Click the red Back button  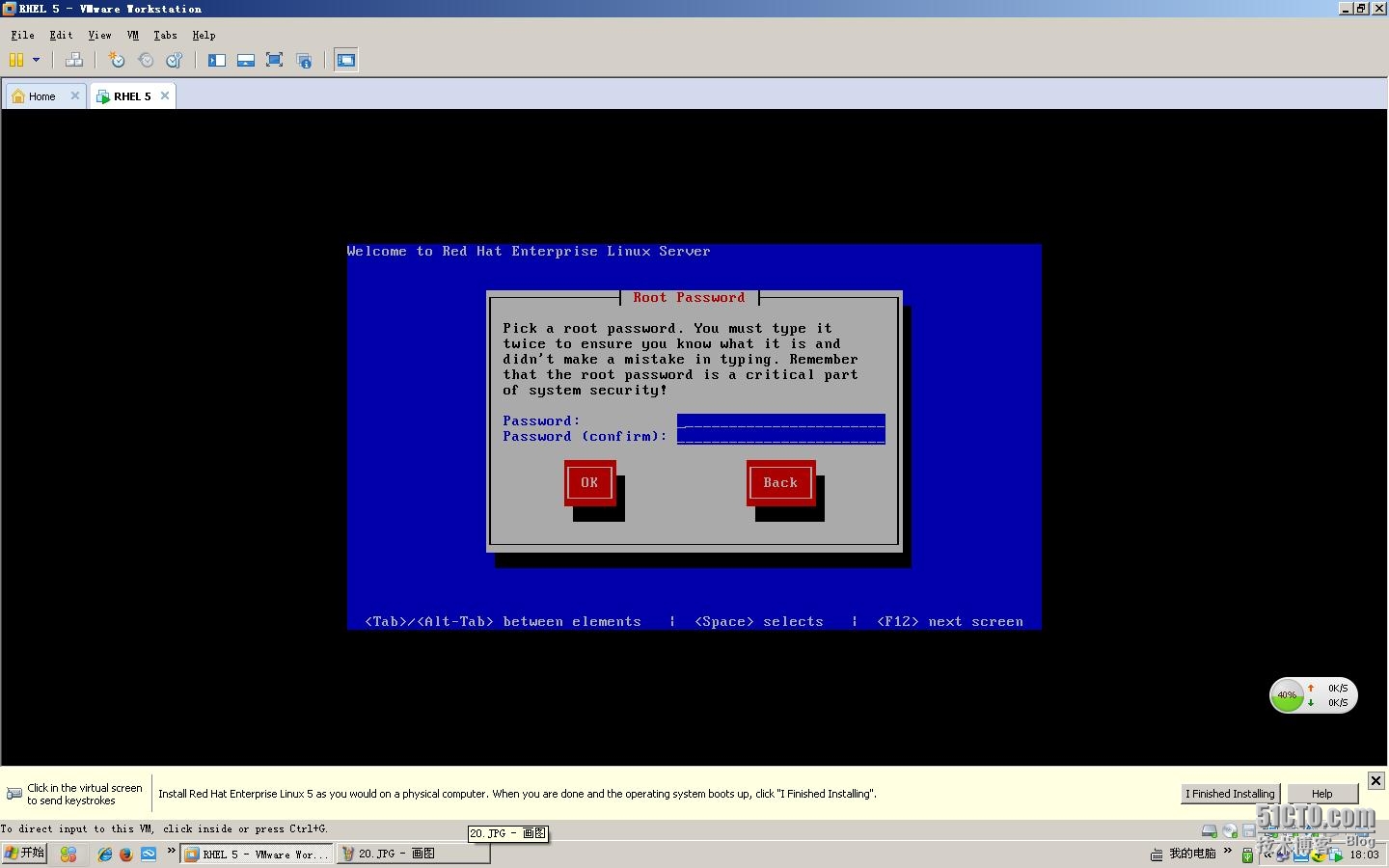click(780, 483)
